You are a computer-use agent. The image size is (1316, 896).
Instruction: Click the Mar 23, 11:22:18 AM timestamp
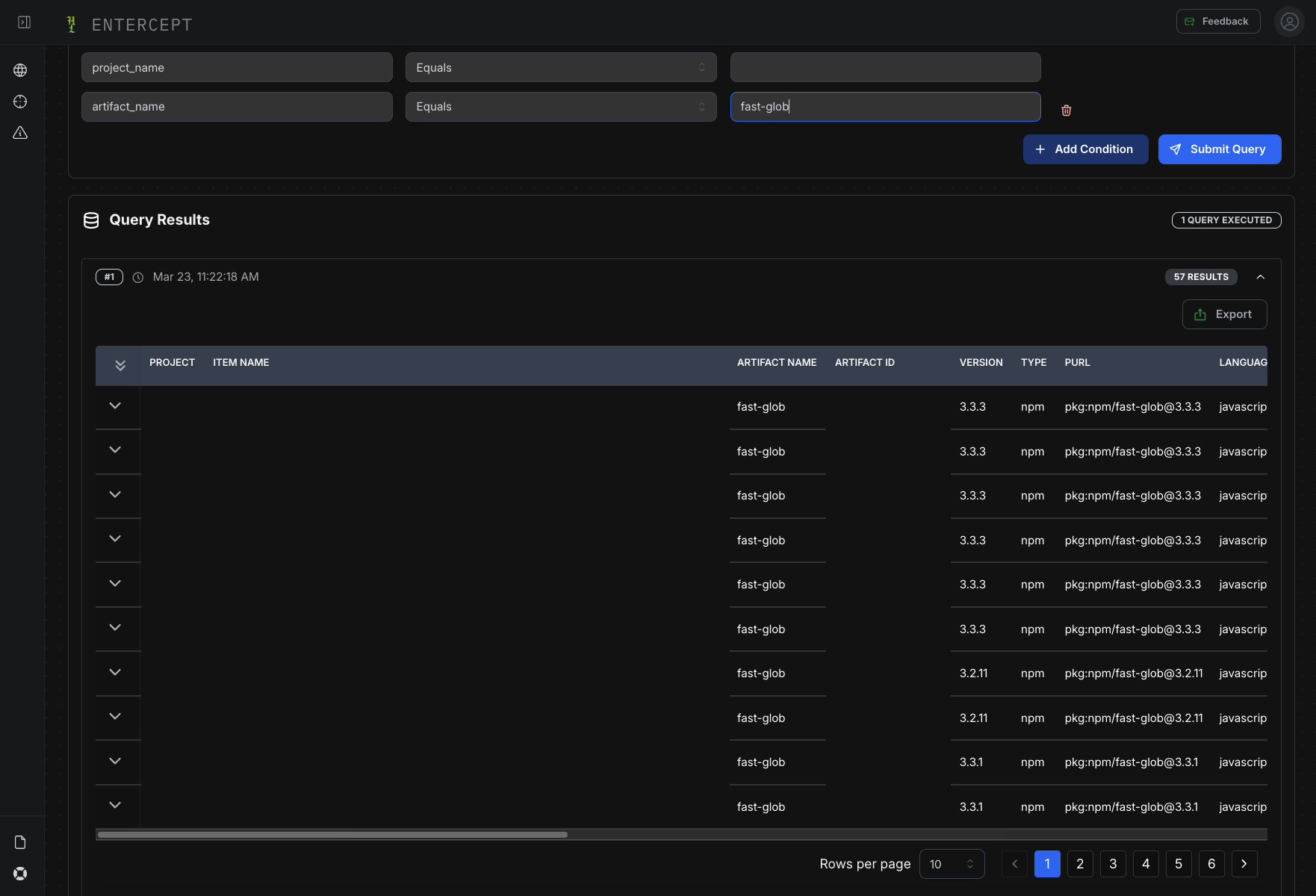click(x=206, y=277)
